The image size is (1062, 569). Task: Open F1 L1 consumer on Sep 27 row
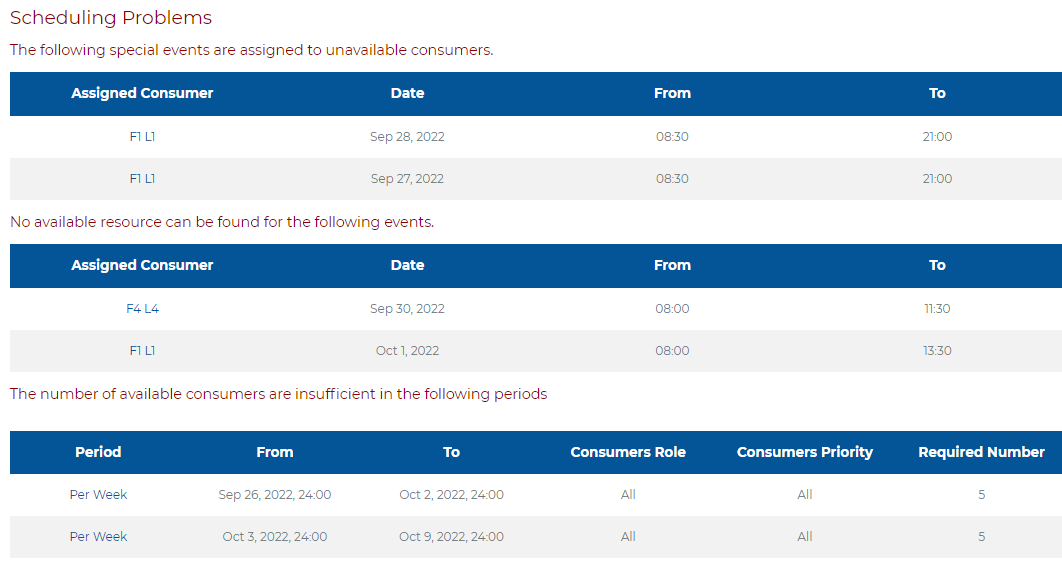142,179
